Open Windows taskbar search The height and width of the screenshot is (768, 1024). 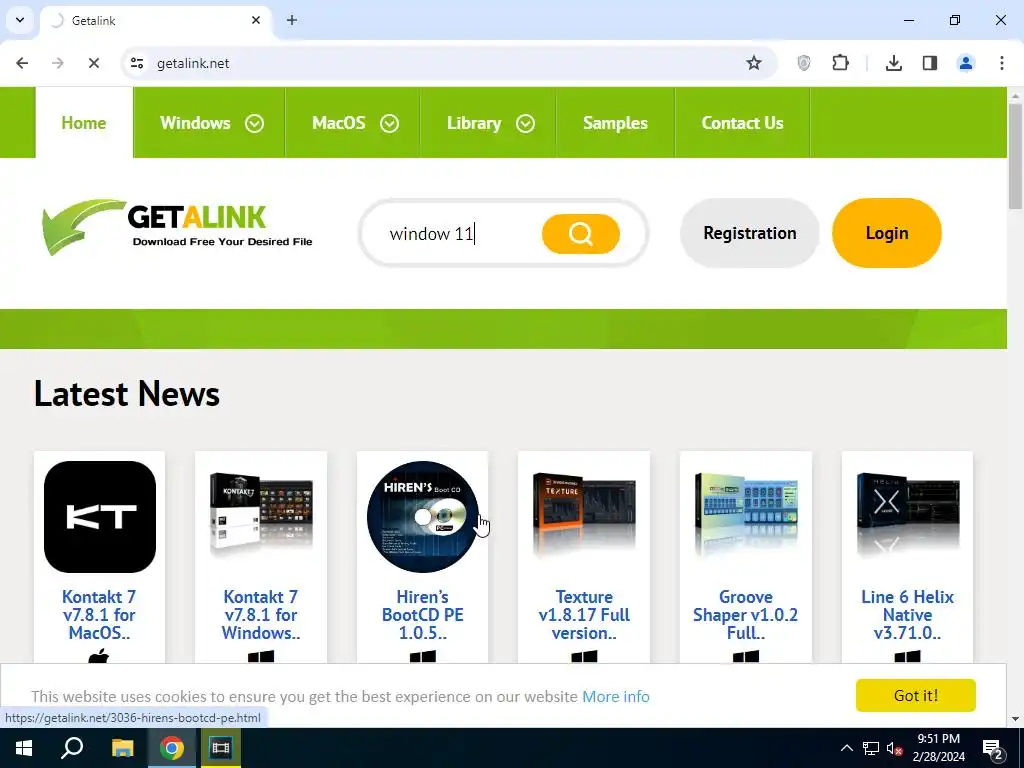tap(72, 748)
